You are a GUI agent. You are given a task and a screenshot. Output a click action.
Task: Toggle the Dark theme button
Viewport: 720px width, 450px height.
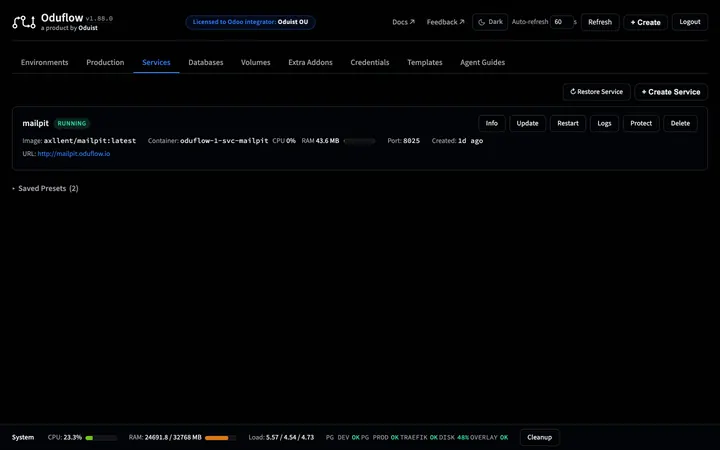[490, 22]
